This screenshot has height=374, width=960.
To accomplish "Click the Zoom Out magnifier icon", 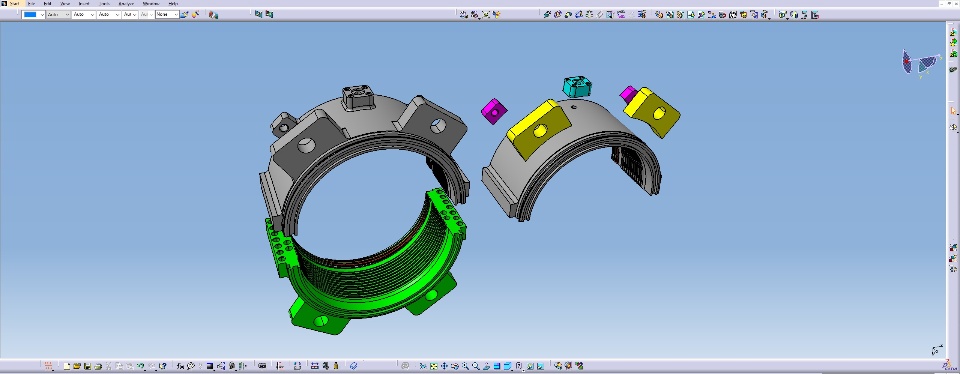I will point(476,366).
